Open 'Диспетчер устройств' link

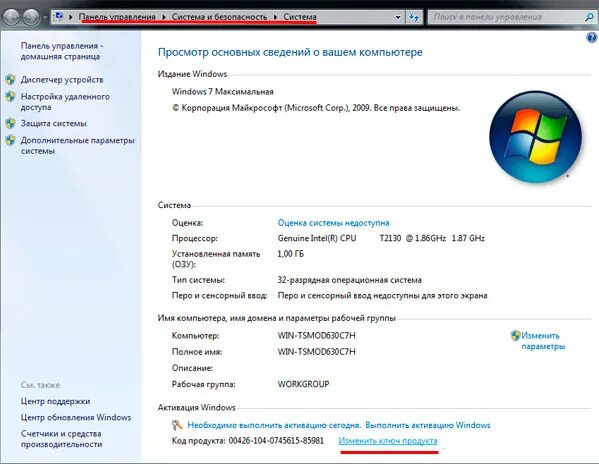pos(62,79)
